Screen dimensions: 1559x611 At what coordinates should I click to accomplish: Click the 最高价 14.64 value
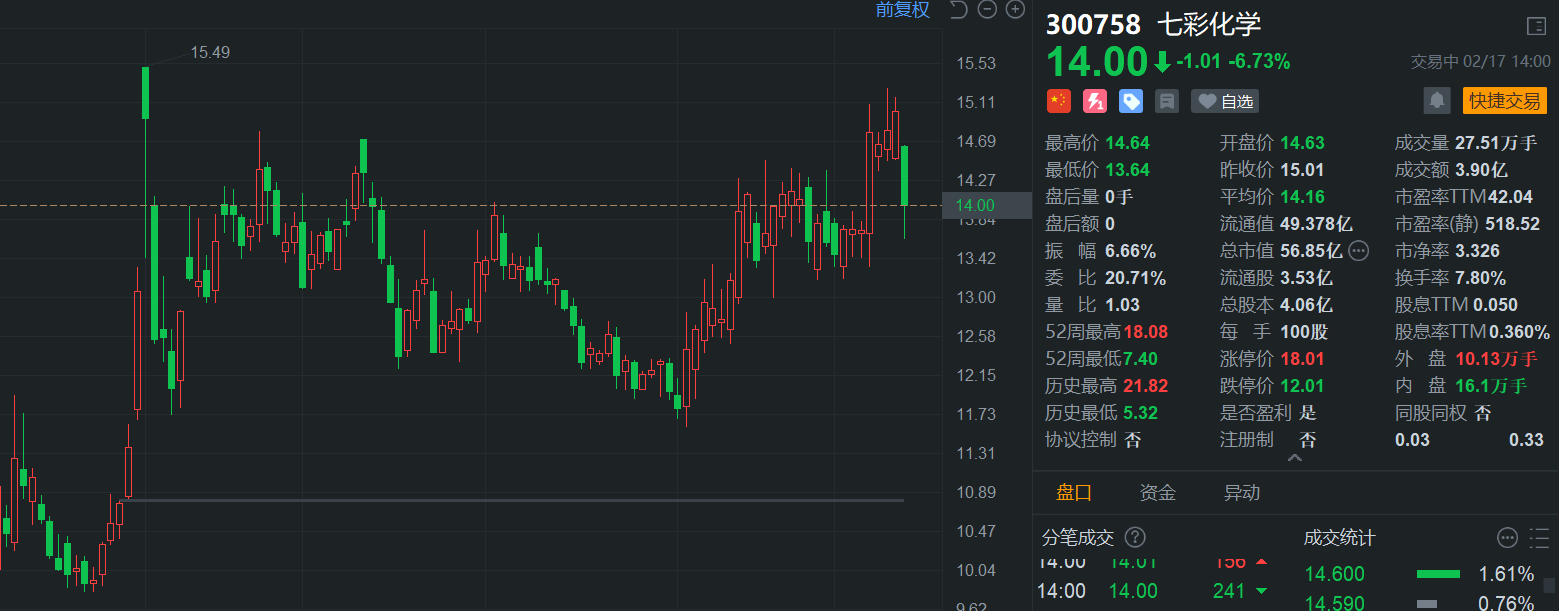click(x=1127, y=143)
